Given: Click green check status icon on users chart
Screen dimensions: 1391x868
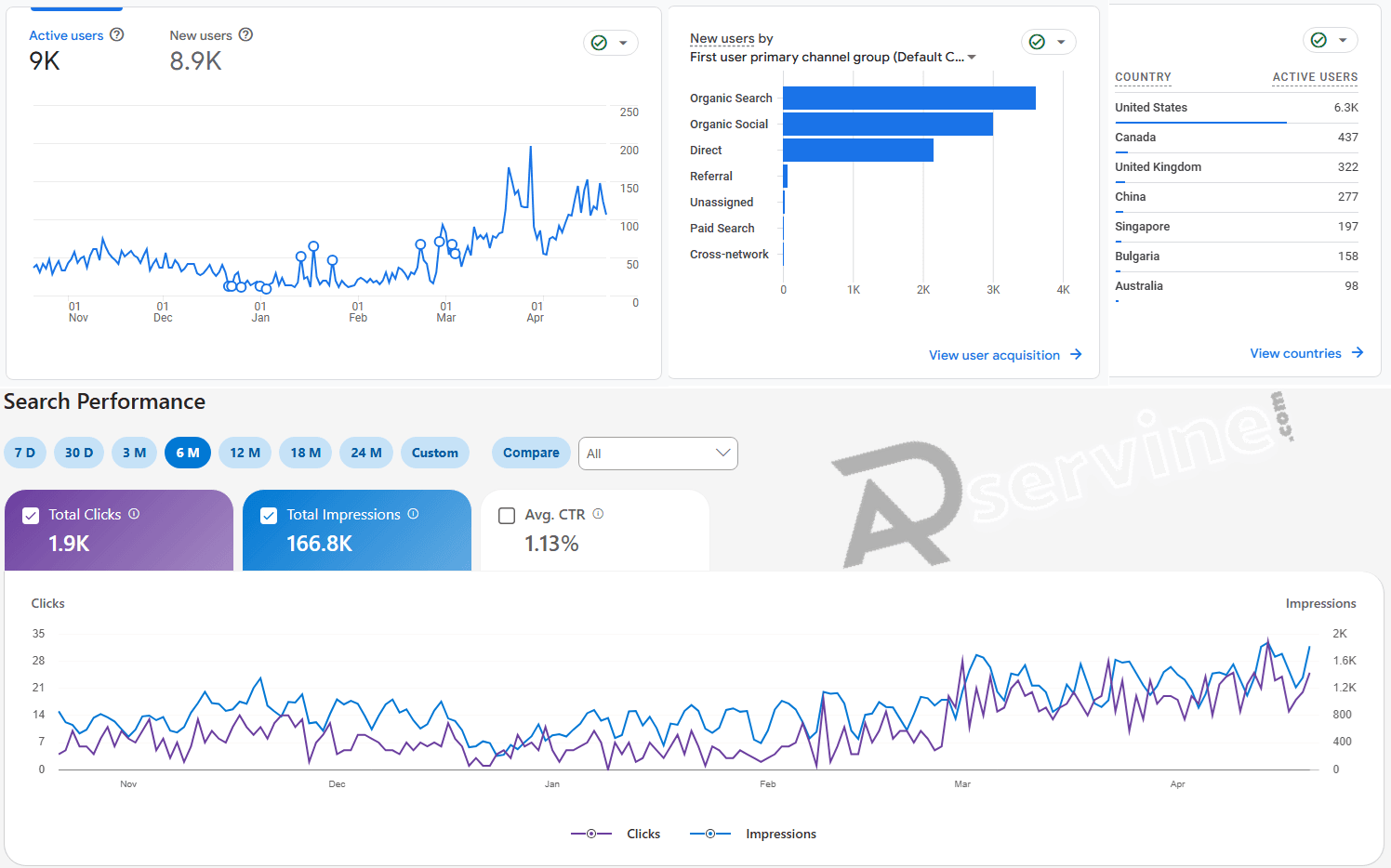Looking at the screenshot, I should [600, 43].
